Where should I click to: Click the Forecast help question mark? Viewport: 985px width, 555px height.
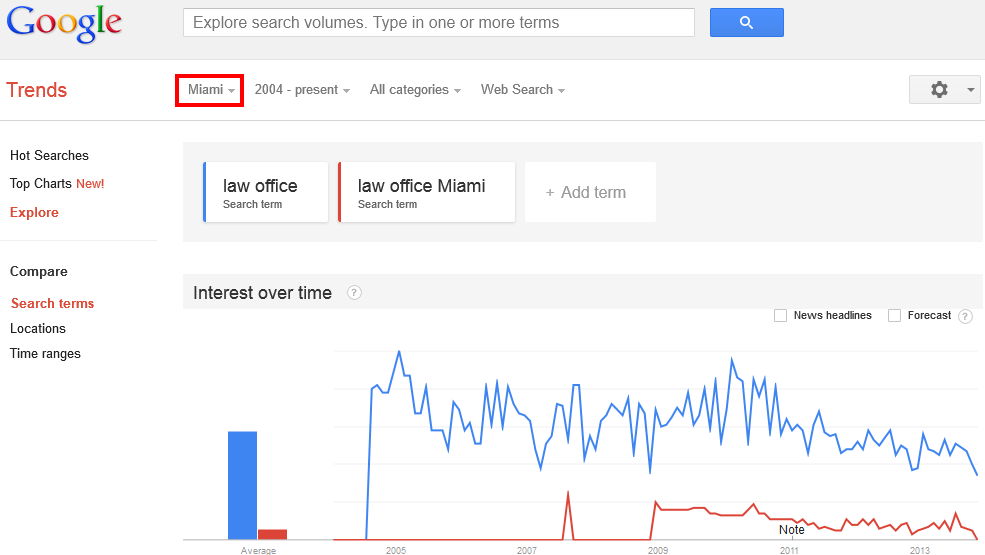point(966,316)
